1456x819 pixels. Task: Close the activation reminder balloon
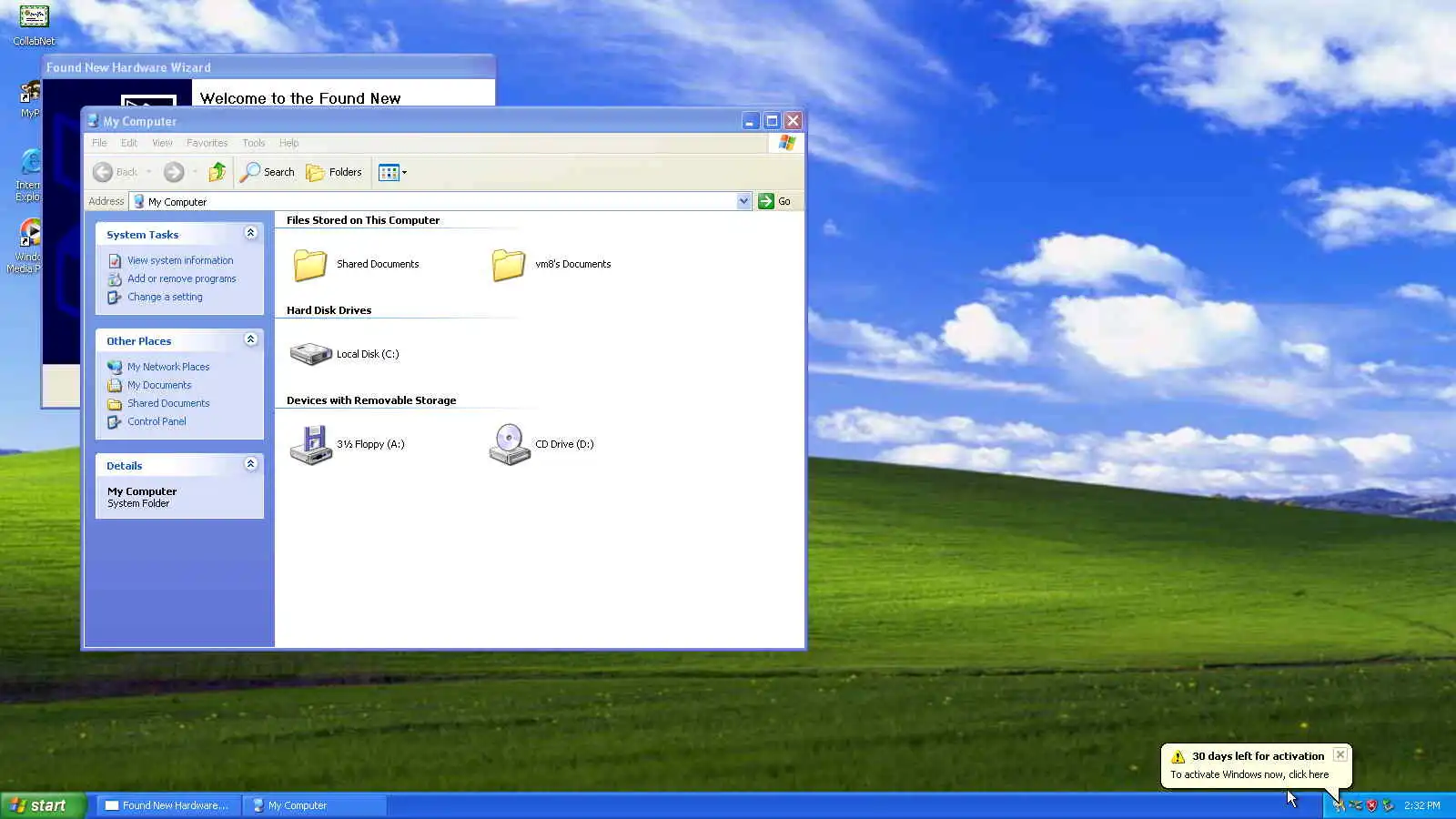(x=1340, y=755)
